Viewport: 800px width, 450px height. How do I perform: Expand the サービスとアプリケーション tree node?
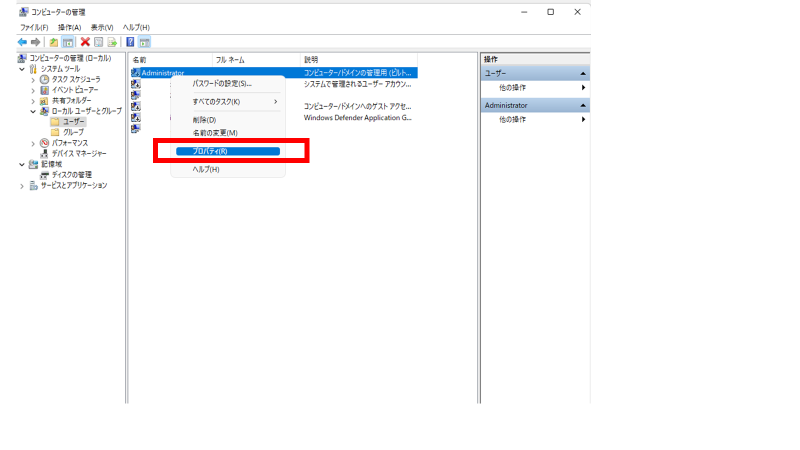pyautogui.click(x=22, y=186)
